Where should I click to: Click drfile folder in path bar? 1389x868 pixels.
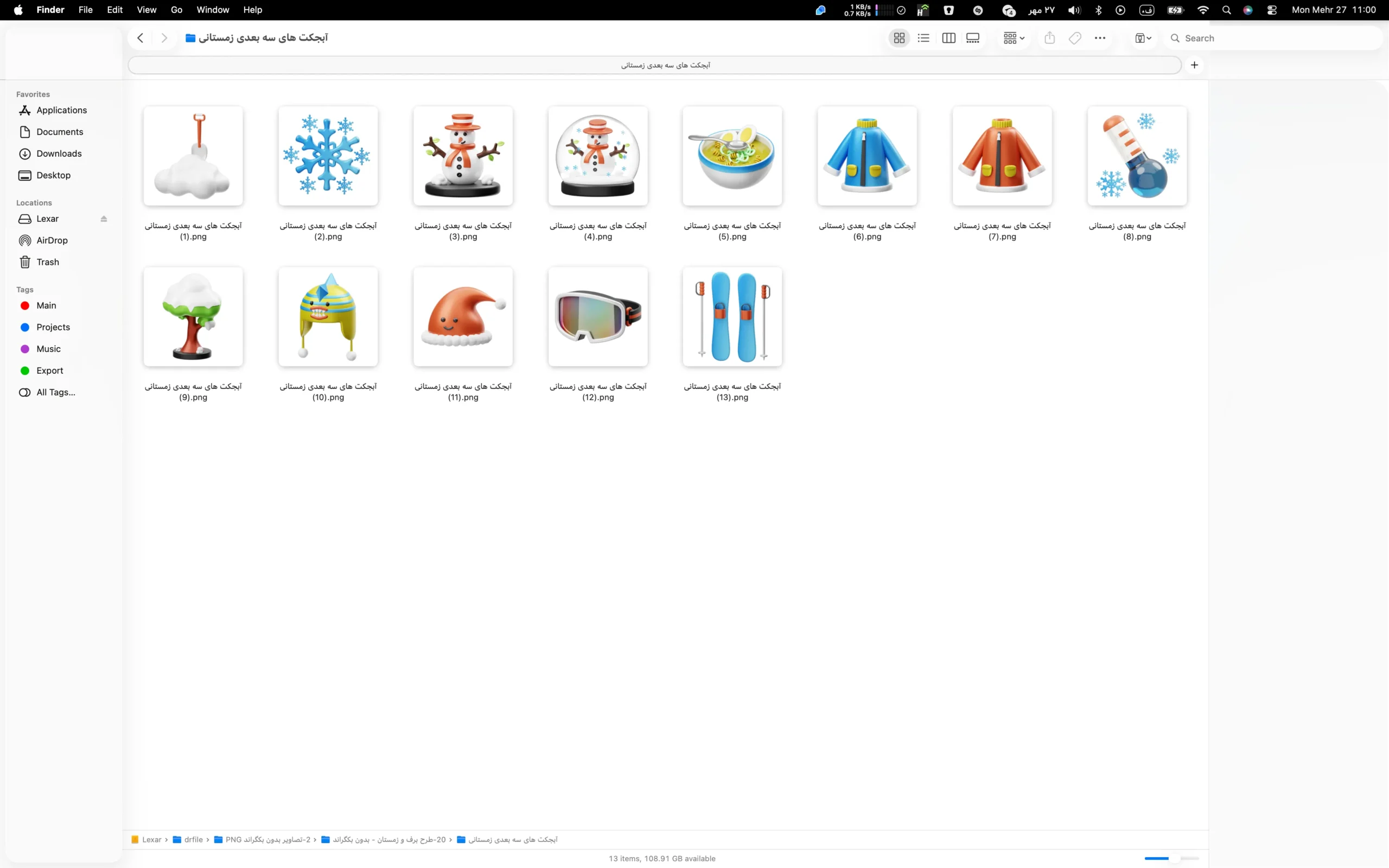pos(188,839)
